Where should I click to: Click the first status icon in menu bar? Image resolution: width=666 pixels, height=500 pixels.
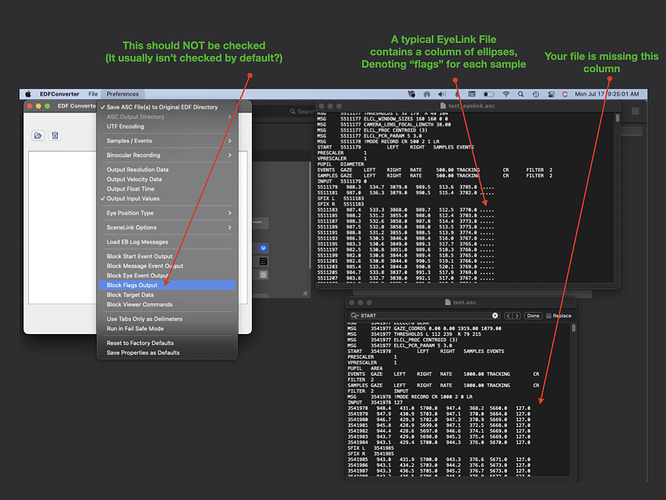coord(412,94)
